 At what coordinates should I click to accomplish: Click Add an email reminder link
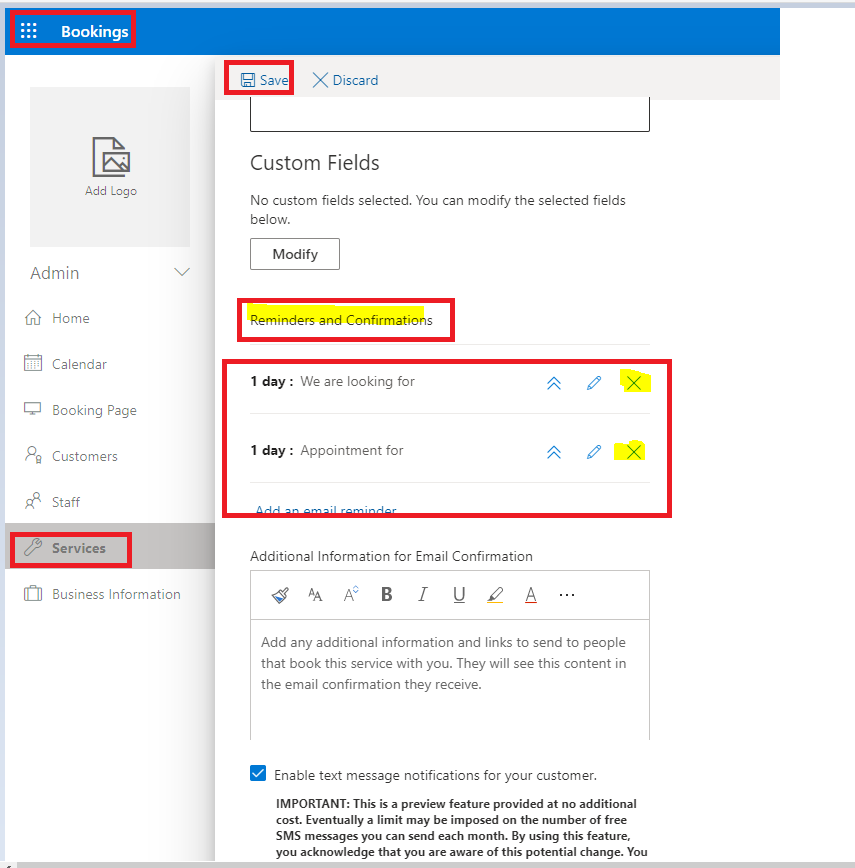pyautogui.click(x=326, y=510)
